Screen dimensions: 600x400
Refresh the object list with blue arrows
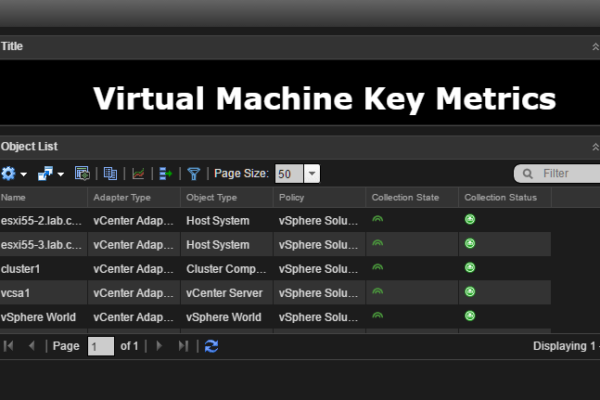(x=211, y=346)
